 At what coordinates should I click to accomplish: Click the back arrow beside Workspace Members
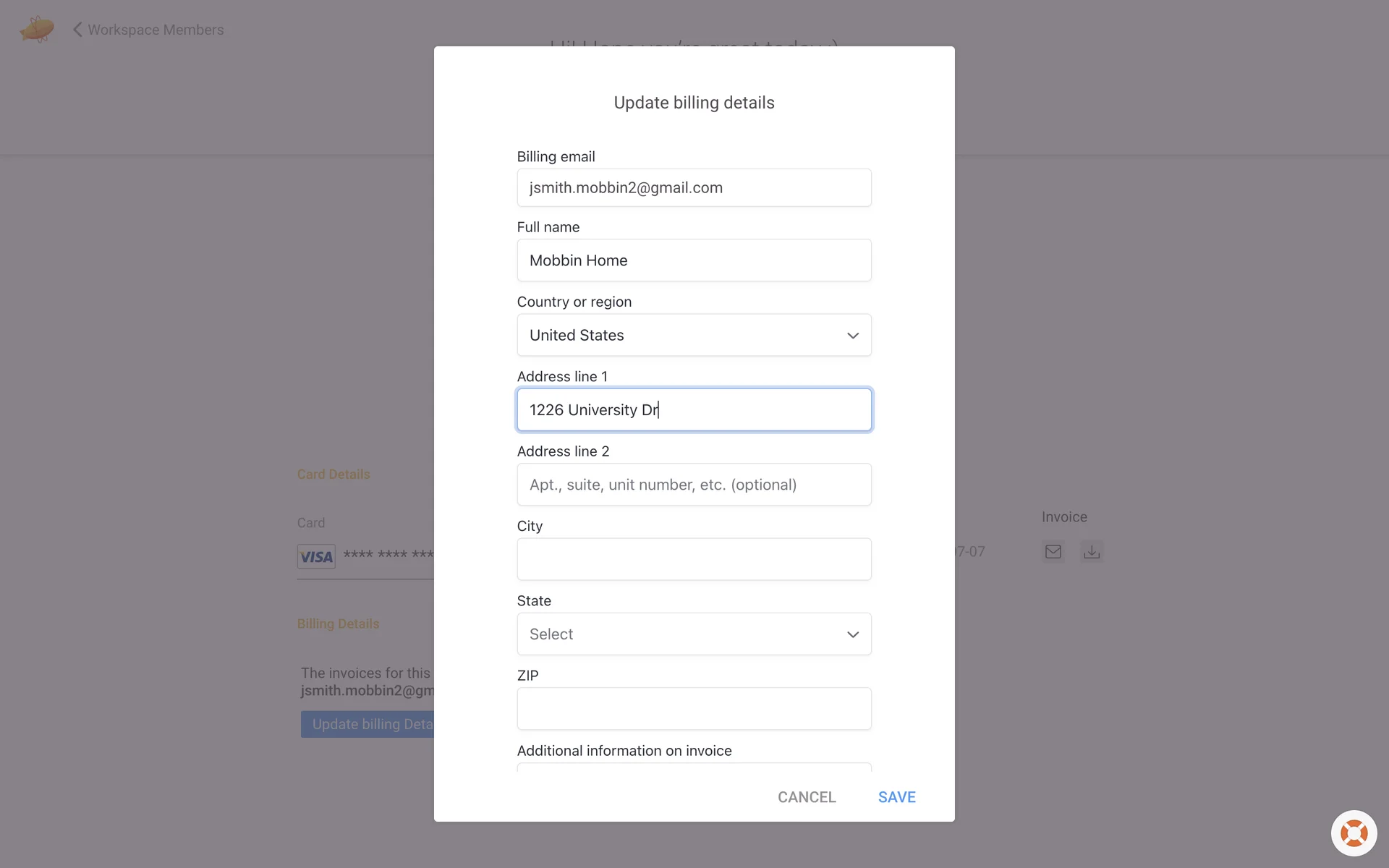[x=77, y=30]
